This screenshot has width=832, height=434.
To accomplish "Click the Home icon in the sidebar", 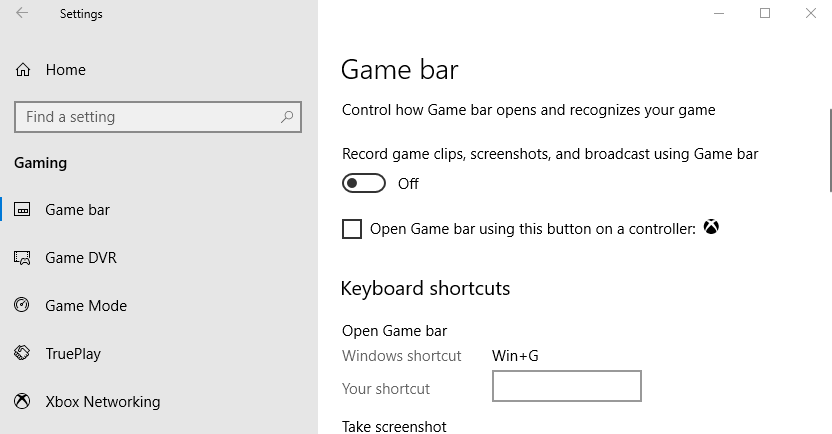I will [x=22, y=70].
